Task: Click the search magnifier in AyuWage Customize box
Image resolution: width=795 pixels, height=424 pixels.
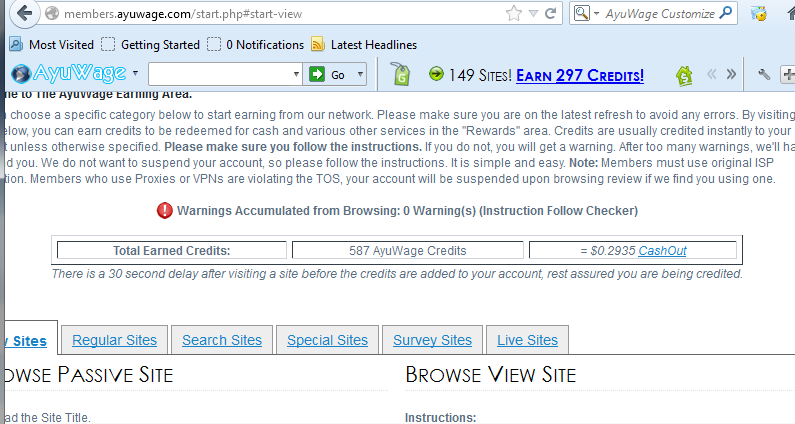Action: pyautogui.click(x=726, y=13)
